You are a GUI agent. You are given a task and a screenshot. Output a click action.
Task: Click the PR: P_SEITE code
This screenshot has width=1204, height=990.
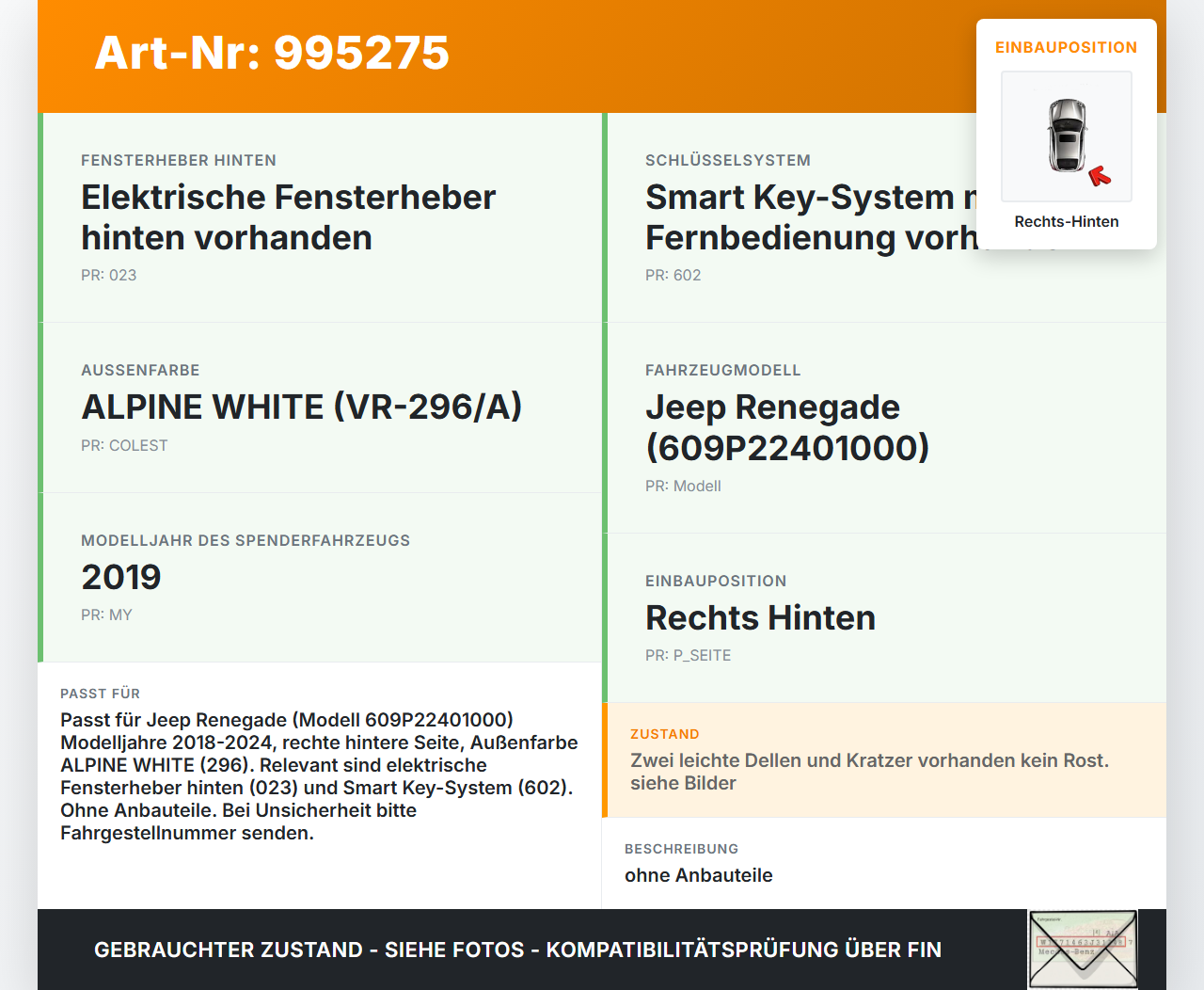[688, 656]
